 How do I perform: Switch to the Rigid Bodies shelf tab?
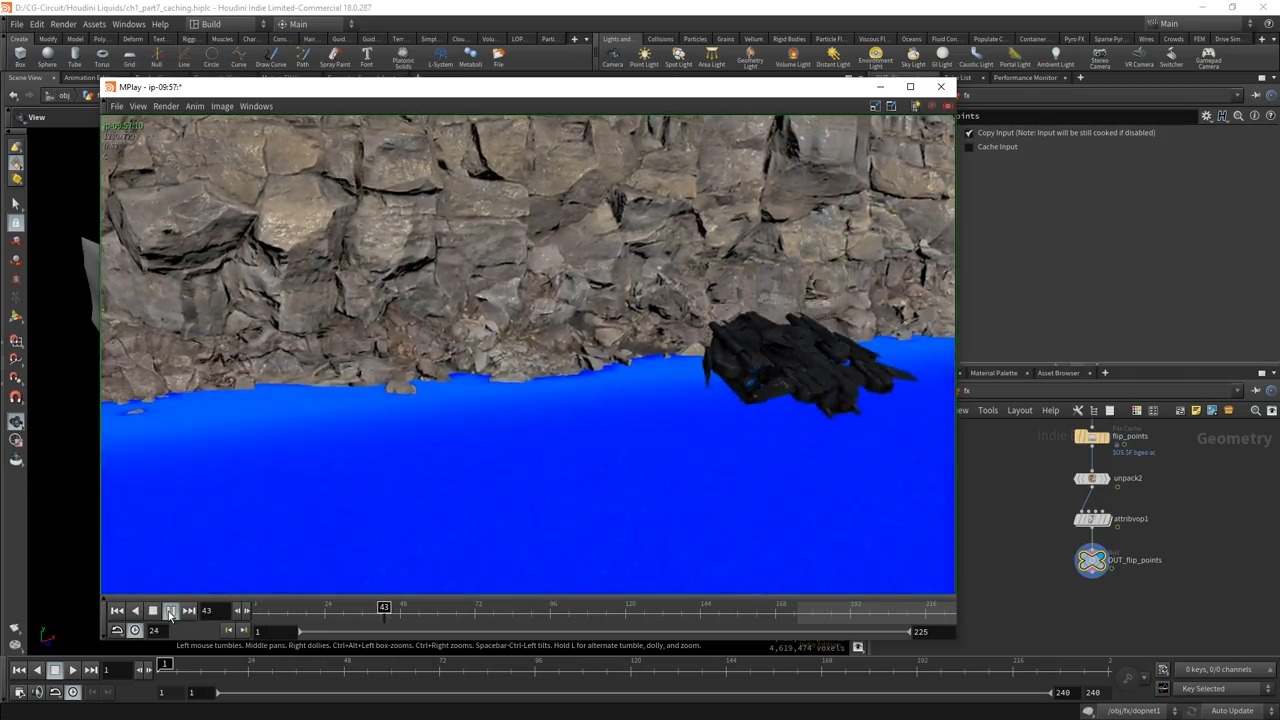coord(789,39)
